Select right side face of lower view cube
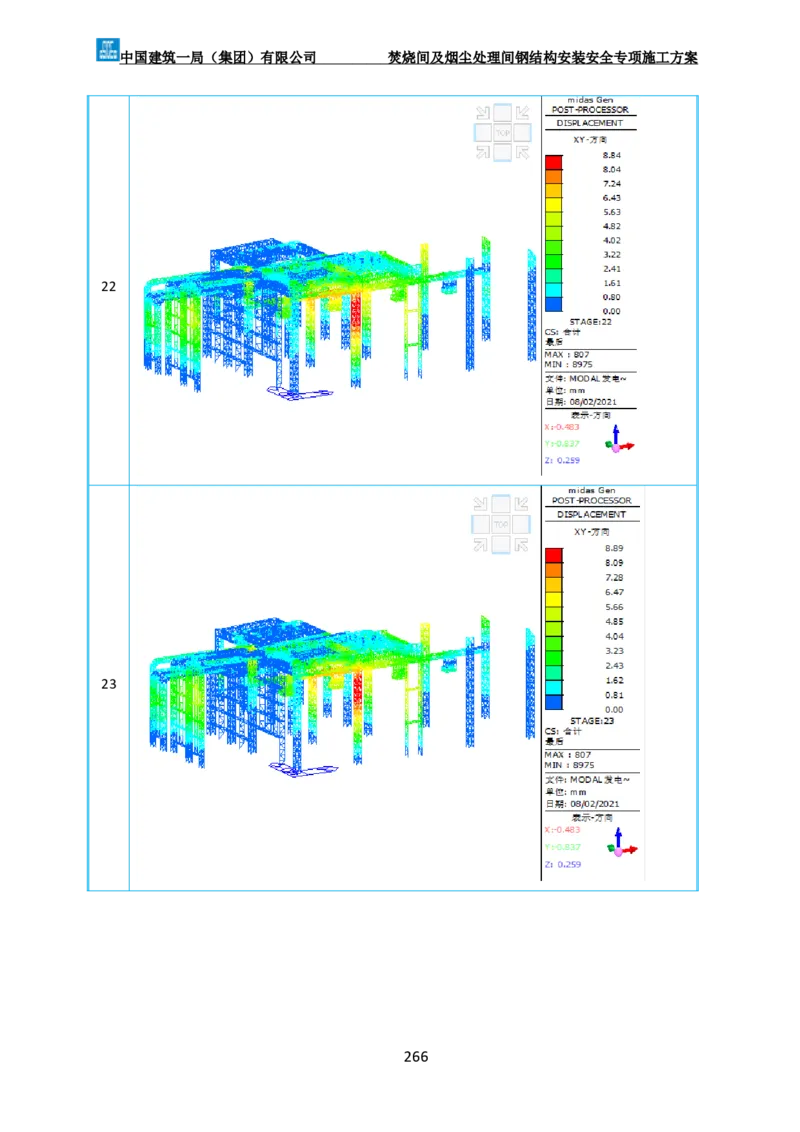This screenshot has width=800, height=1132. pyautogui.click(x=522, y=524)
